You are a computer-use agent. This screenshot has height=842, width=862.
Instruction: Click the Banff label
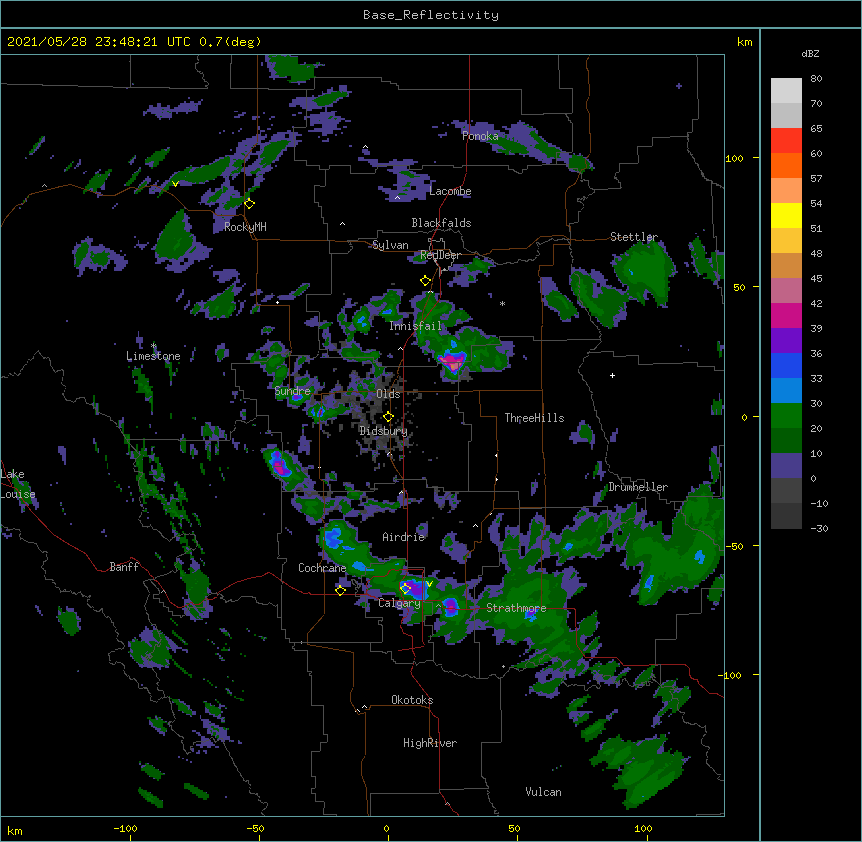(x=124, y=567)
